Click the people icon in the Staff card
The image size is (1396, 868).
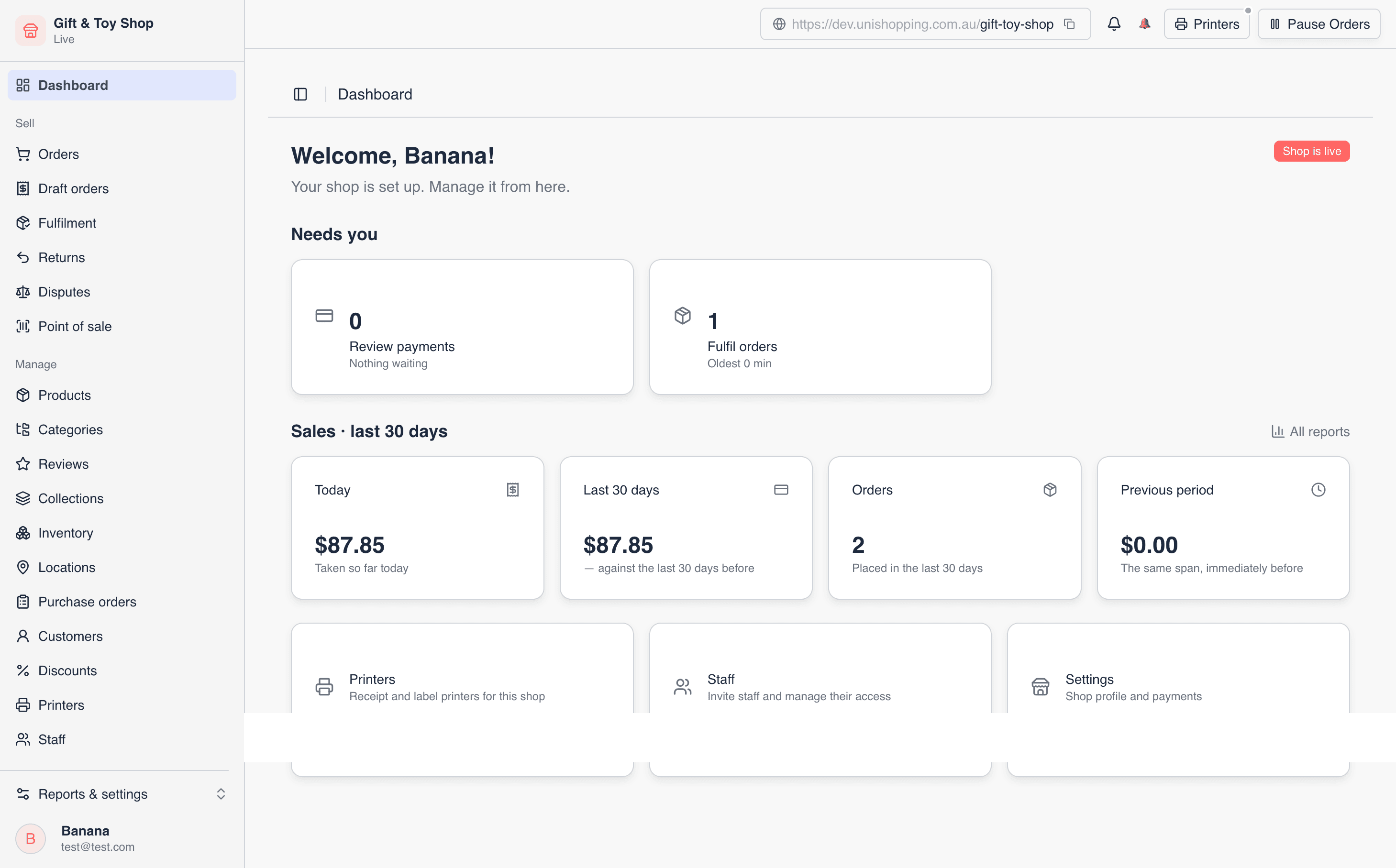click(x=683, y=687)
